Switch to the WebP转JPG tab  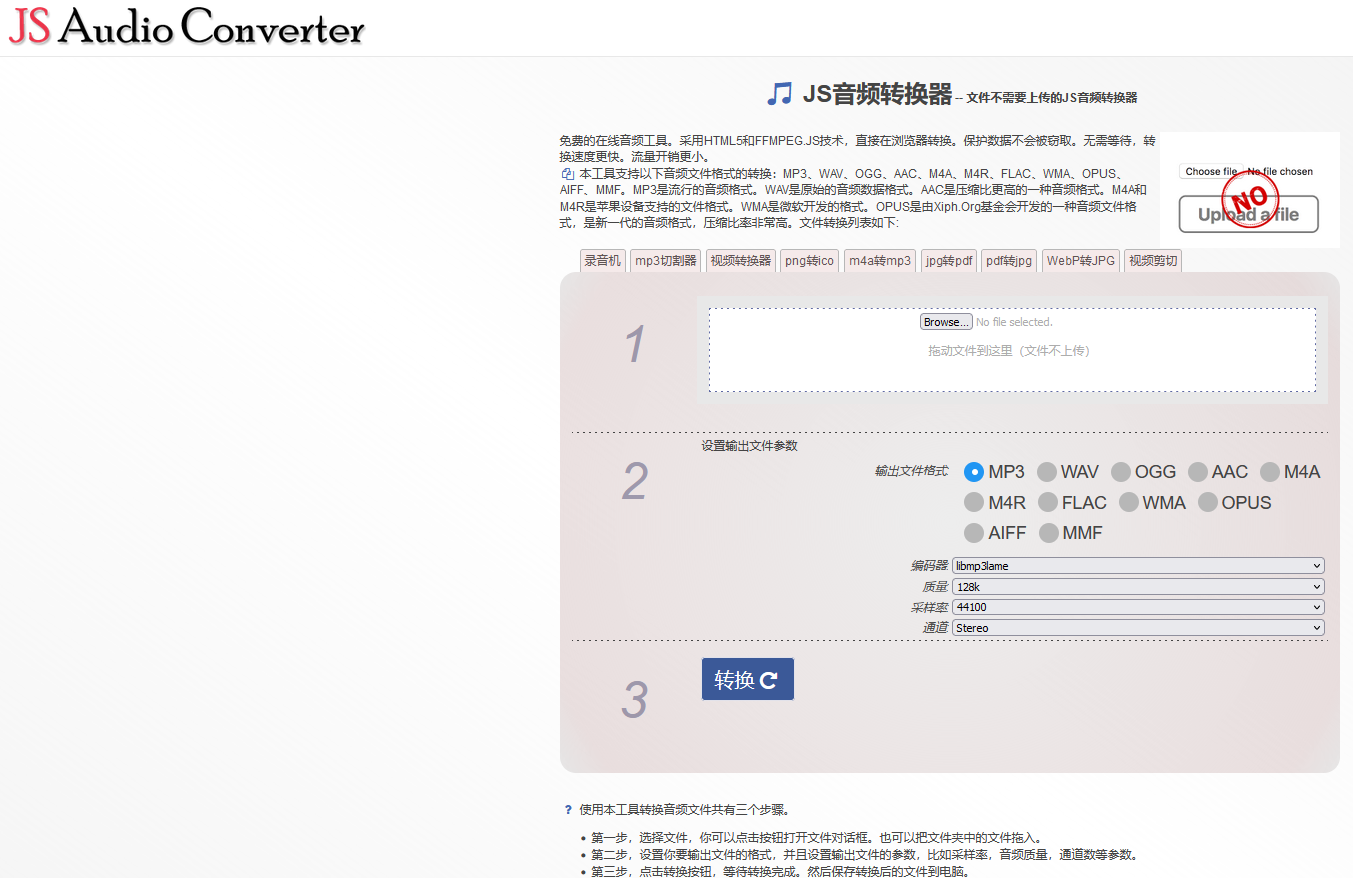1081,261
